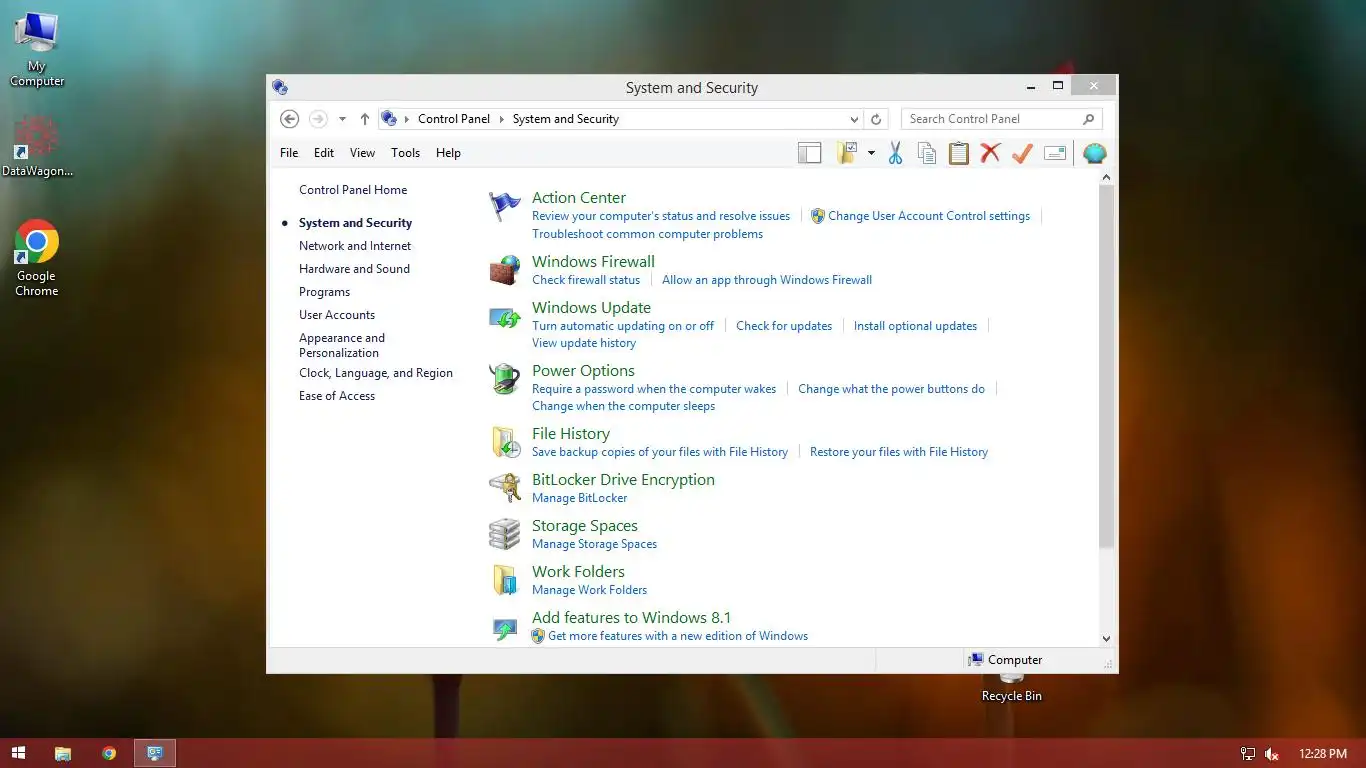
Task: Click Install optional updates link
Action: [915, 326]
